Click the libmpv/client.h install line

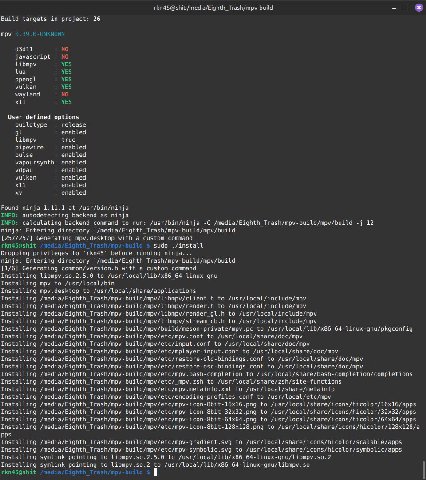[153, 298]
